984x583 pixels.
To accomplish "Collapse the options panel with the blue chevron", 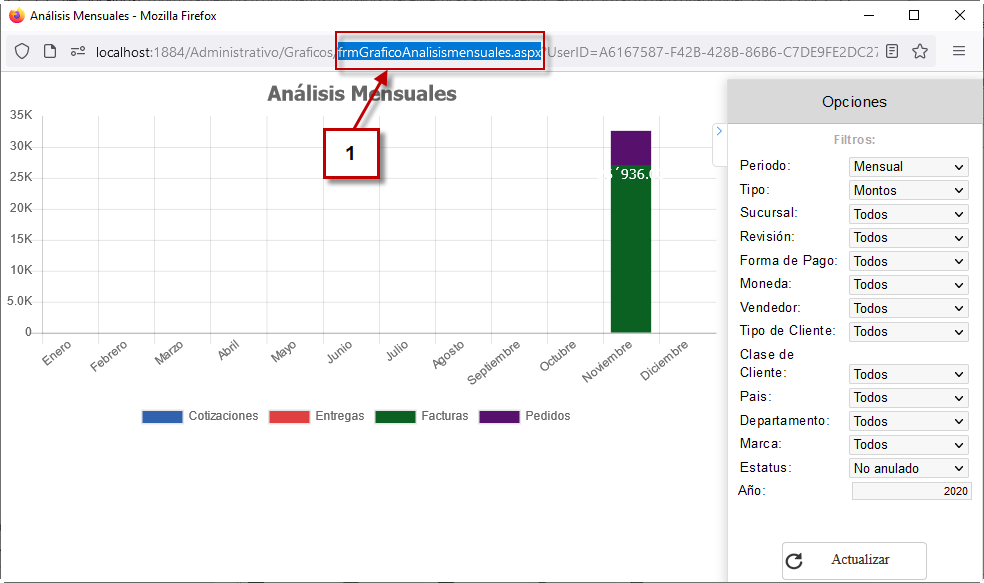I will pos(719,131).
